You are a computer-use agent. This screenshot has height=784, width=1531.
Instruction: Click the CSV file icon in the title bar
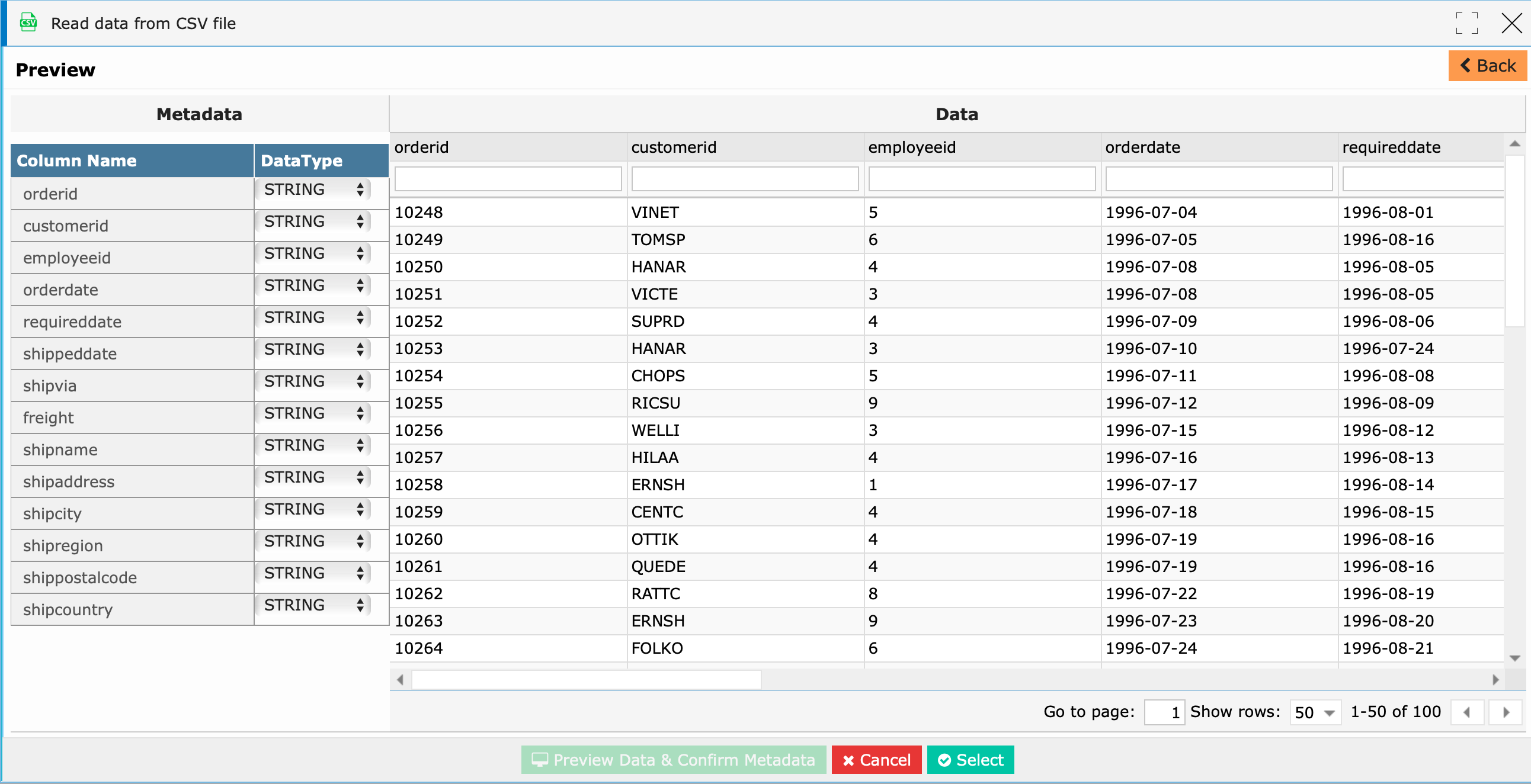[27, 23]
